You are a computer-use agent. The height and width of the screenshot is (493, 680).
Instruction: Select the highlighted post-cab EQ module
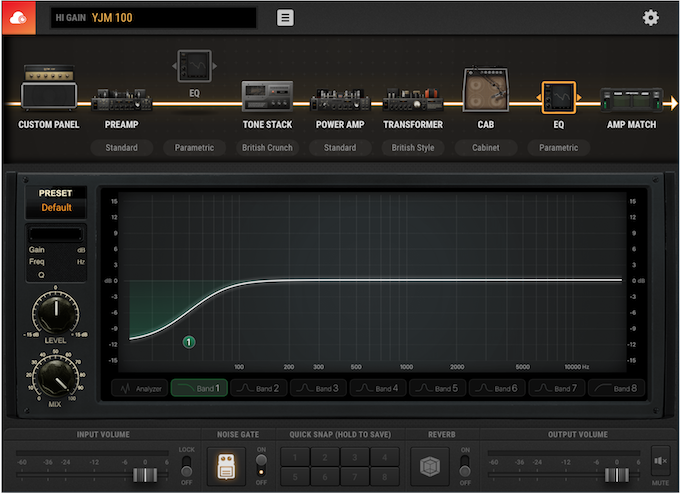tap(559, 98)
